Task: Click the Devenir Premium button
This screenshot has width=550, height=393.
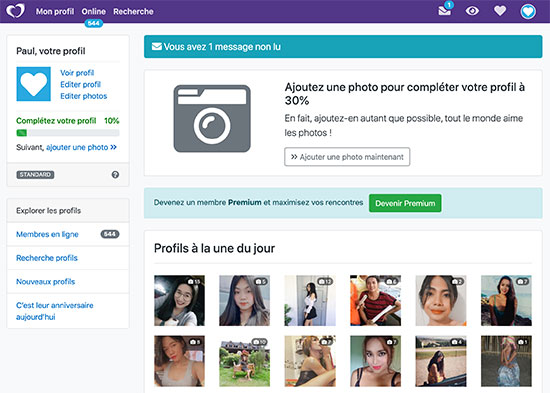Action: pyautogui.click(x=405, y=203)
